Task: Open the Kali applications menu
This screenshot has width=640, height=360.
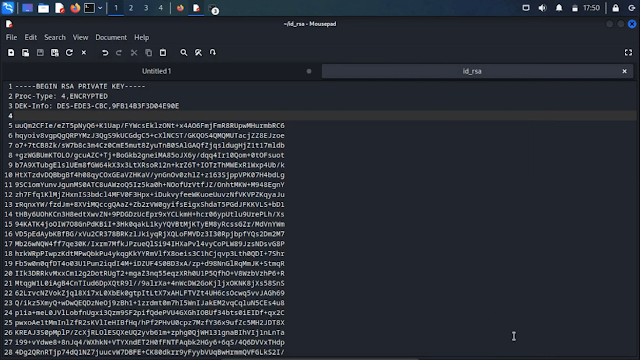Action: (8, 8)
